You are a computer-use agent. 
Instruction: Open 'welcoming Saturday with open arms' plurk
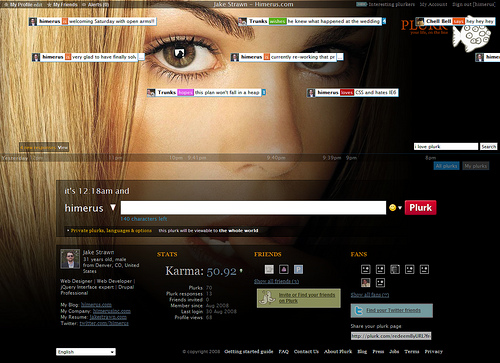[112, 21]
